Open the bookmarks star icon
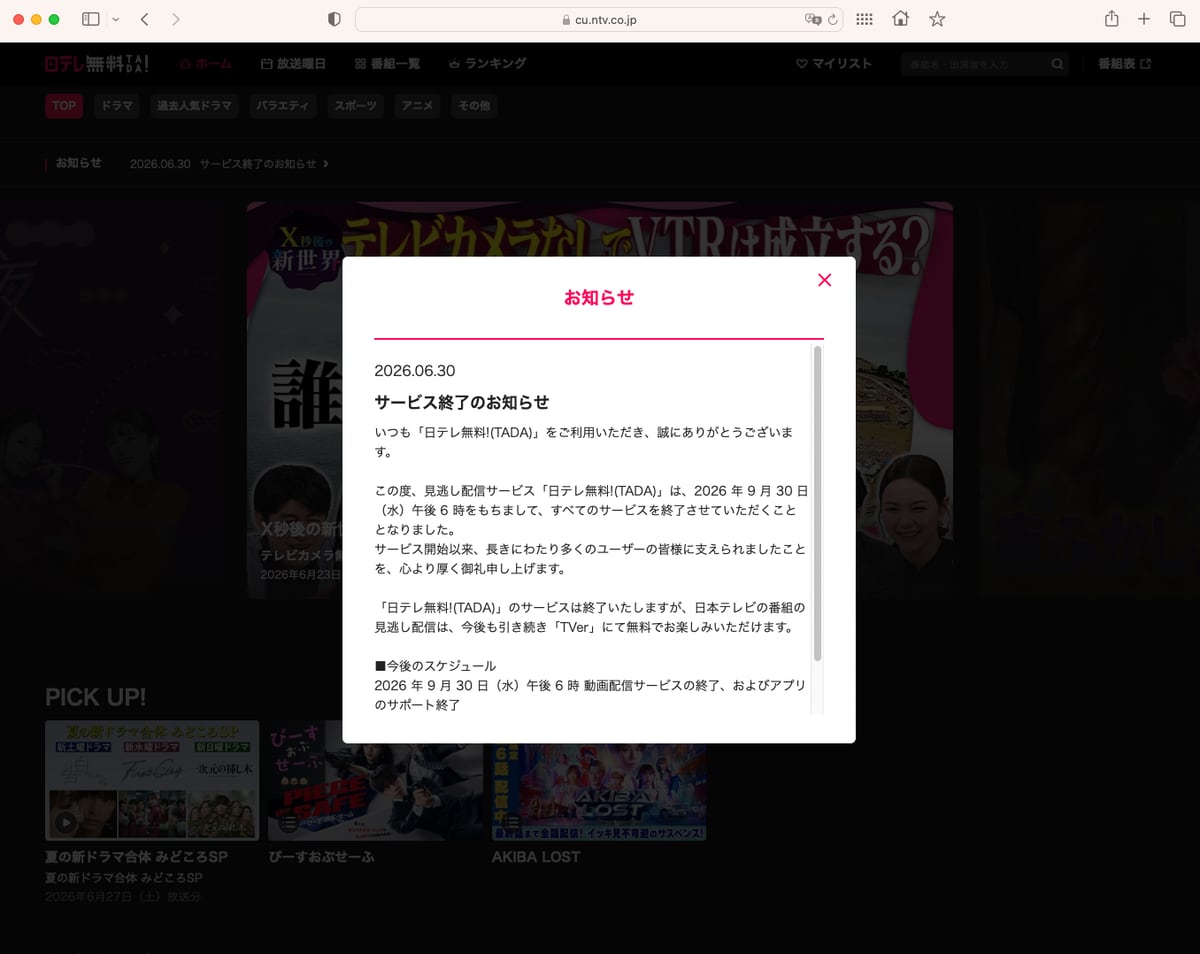1200x954 pixels. pos(937,19)
